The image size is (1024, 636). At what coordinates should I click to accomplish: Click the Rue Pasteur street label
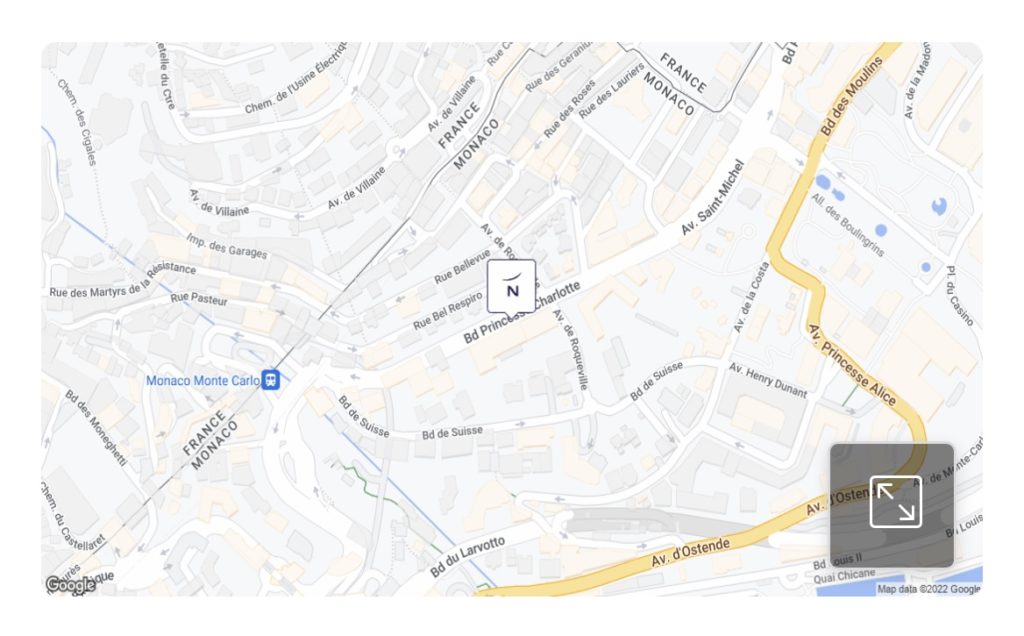199,298
